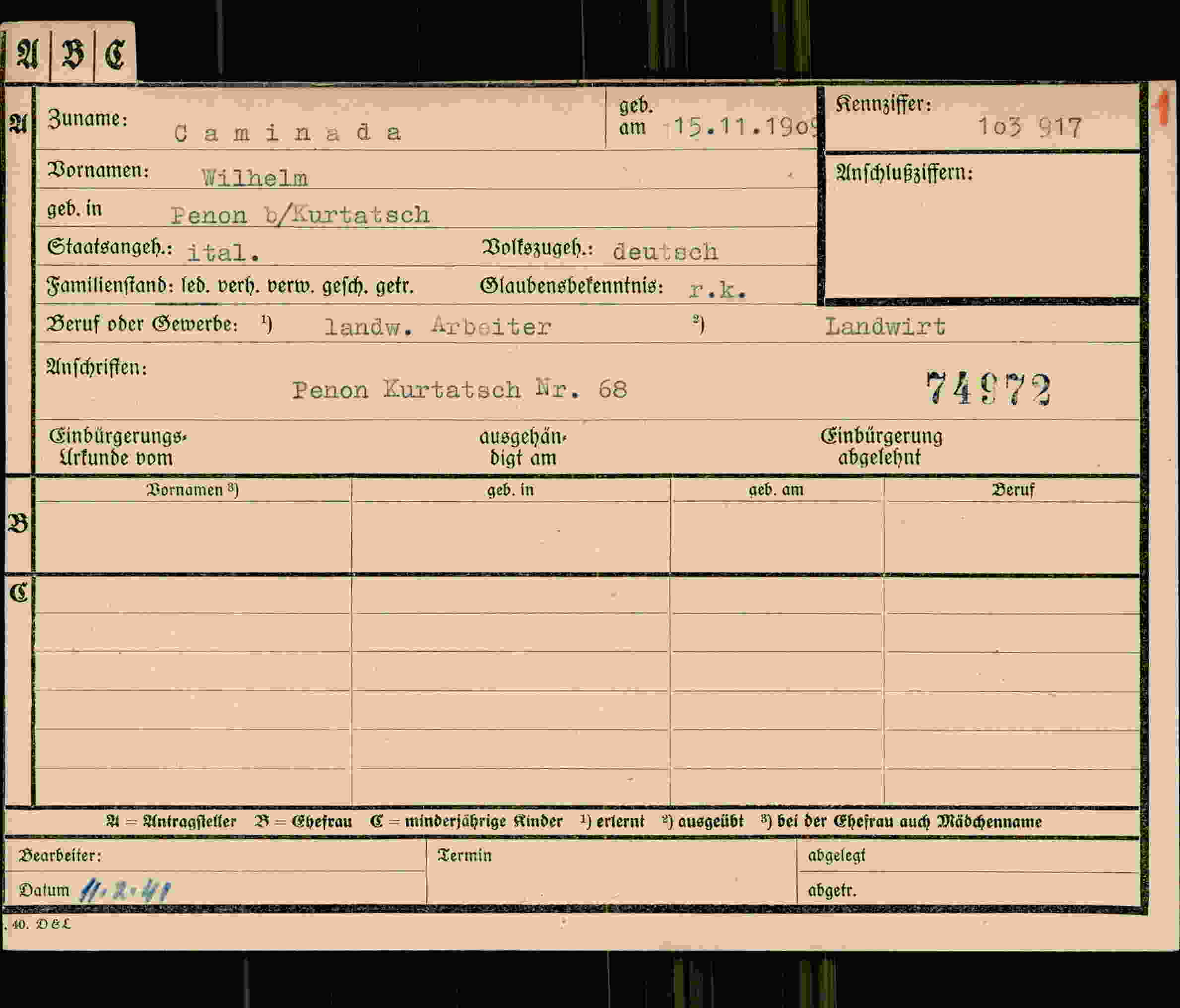Image resolution: width=1180 pixels, height=1008 pixels.
Task: Select citizenship value 'ital.'
Action: tap(223, 252)
